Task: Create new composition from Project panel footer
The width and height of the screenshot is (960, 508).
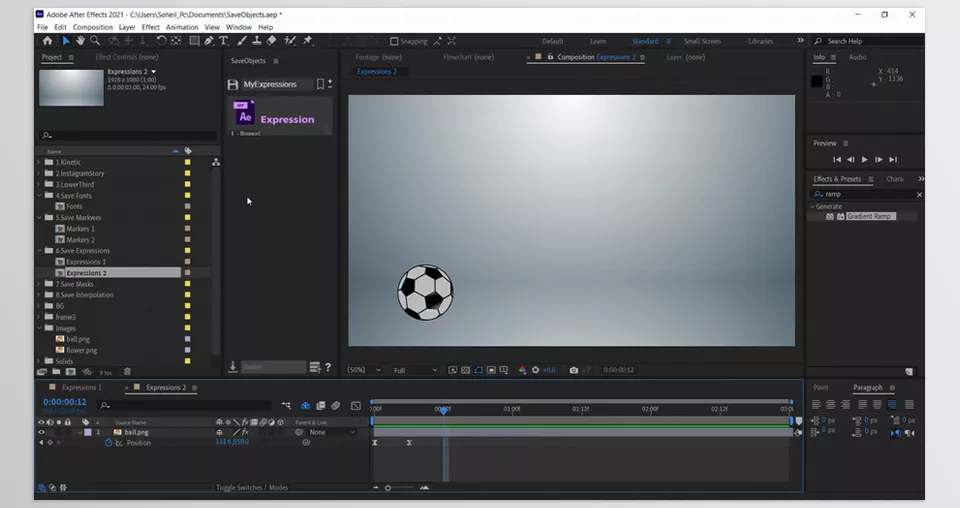Action: click(70, 372)
